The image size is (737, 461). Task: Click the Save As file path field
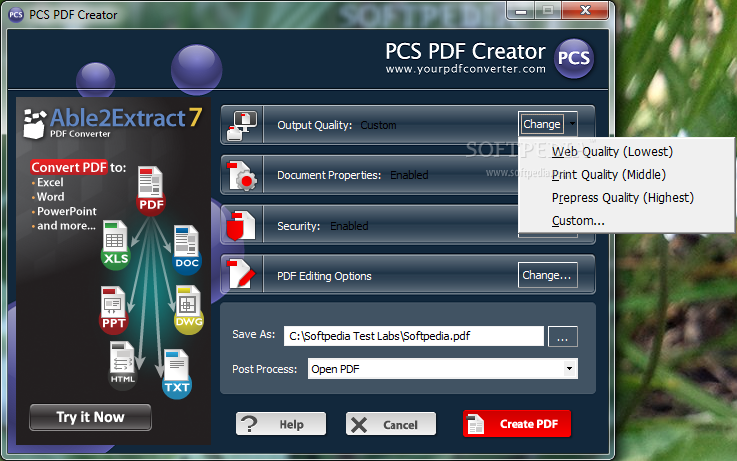click(x=414, y=336)
